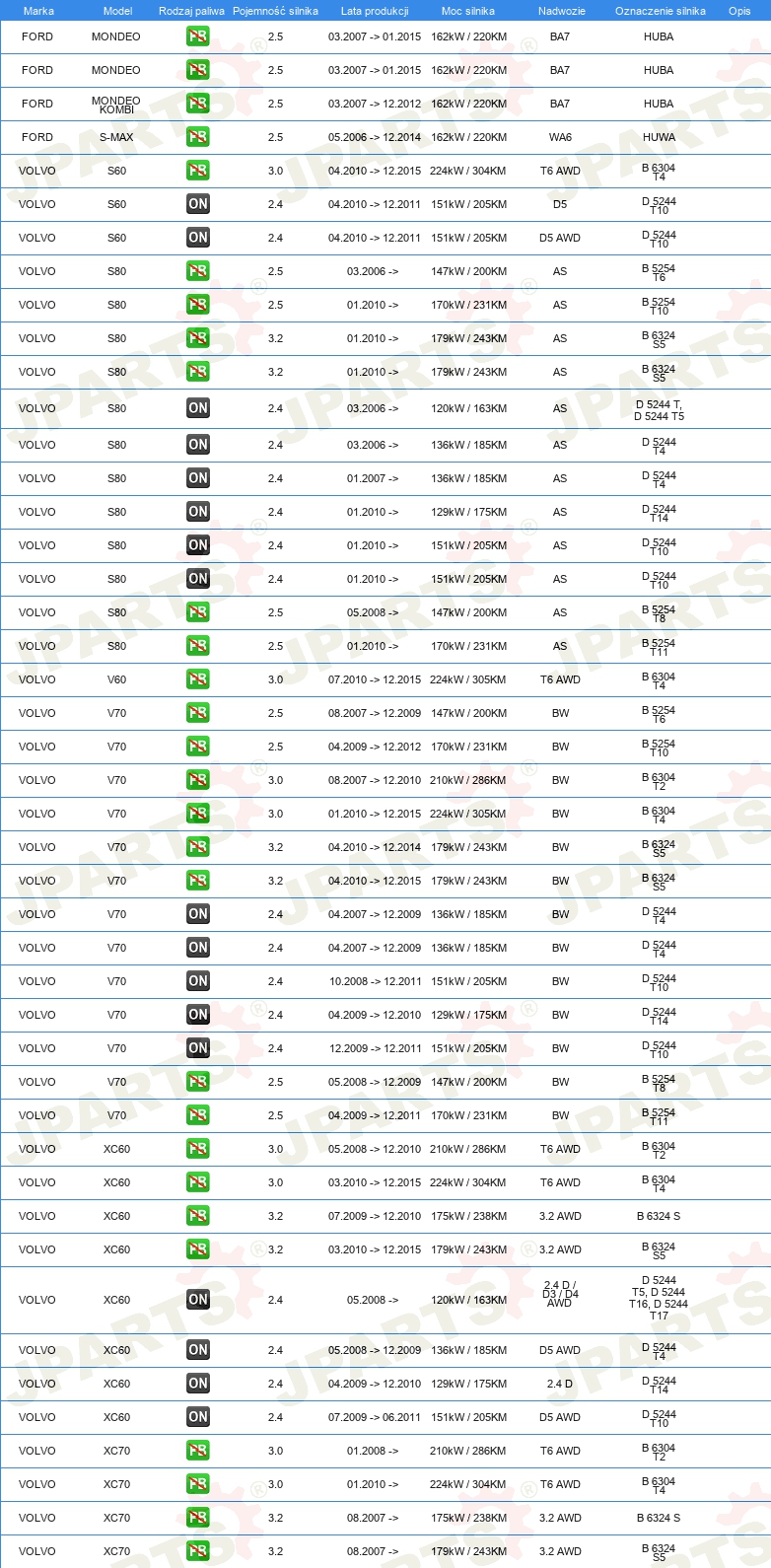Select the Moc silnika column header
Screen dimensions: 771x1568
click(x=468, y=11)
